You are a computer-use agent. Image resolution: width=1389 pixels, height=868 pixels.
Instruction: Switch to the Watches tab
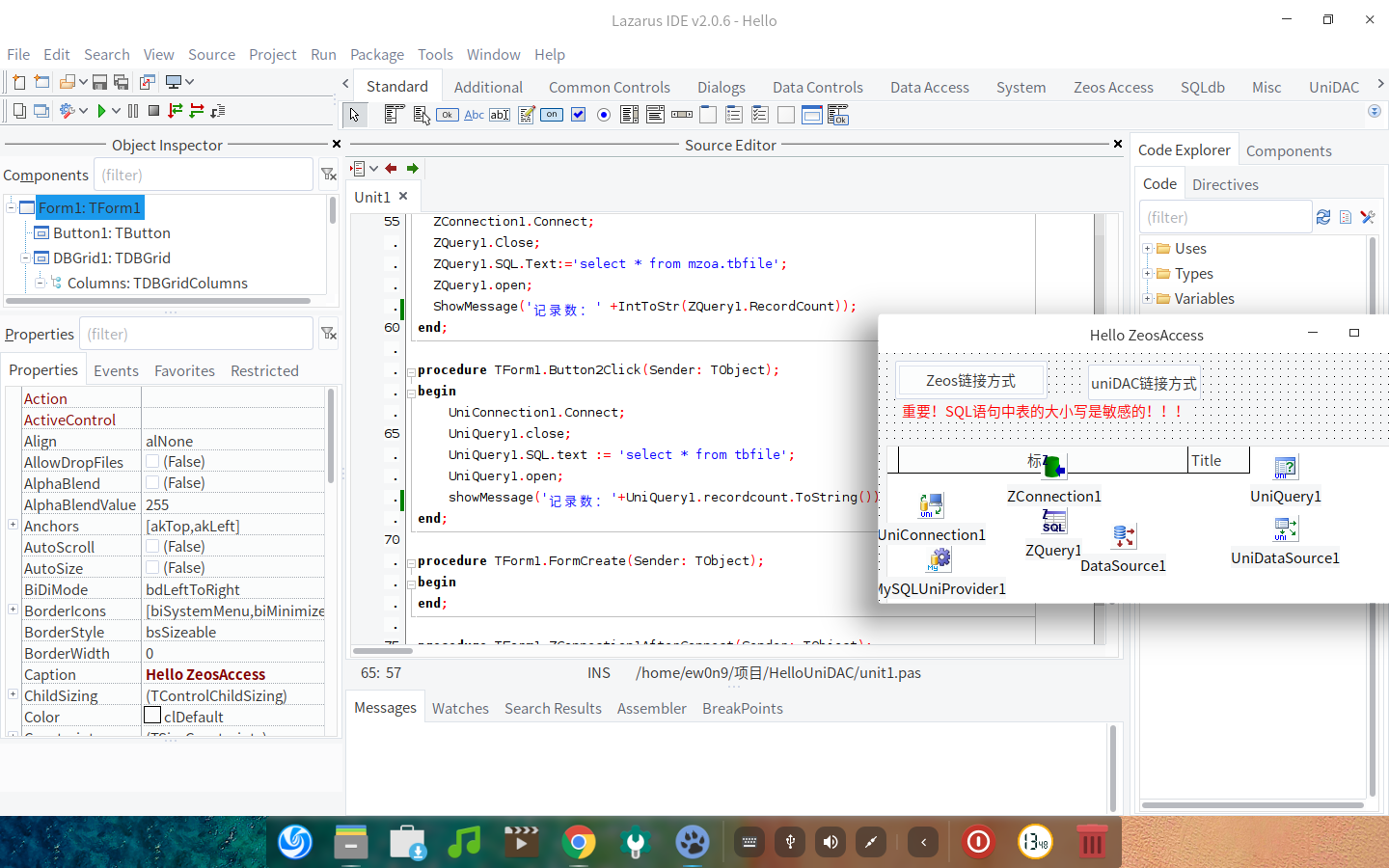pos(460,708)
